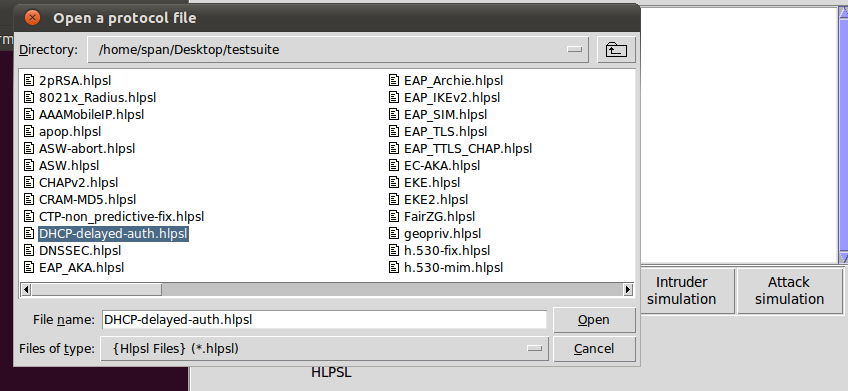
Task: Select the CHAPv2.hlpsl file name
Action: [x=78, y=183]
